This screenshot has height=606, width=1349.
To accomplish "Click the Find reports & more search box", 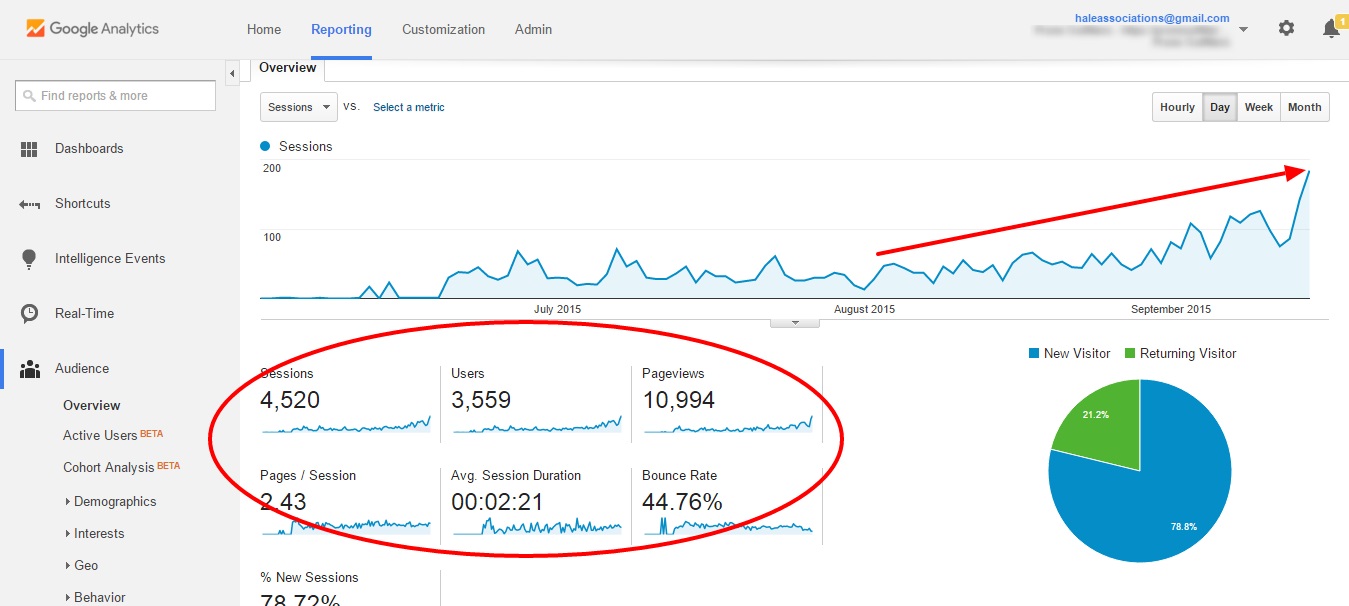I will click(116, 96).
